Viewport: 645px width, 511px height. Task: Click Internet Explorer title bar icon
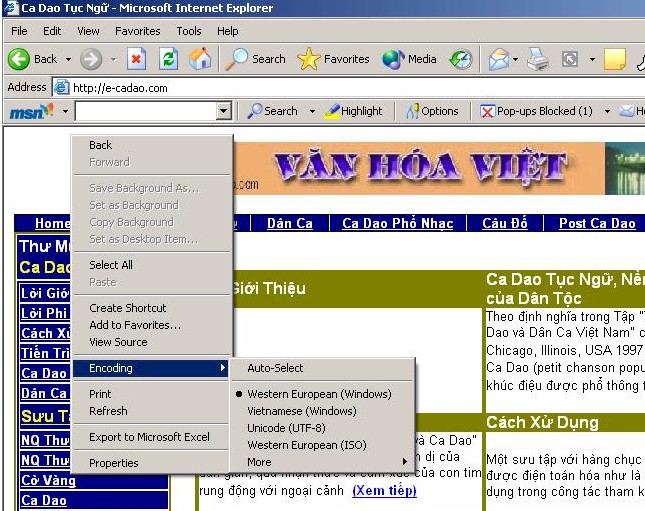click(10, 8)
